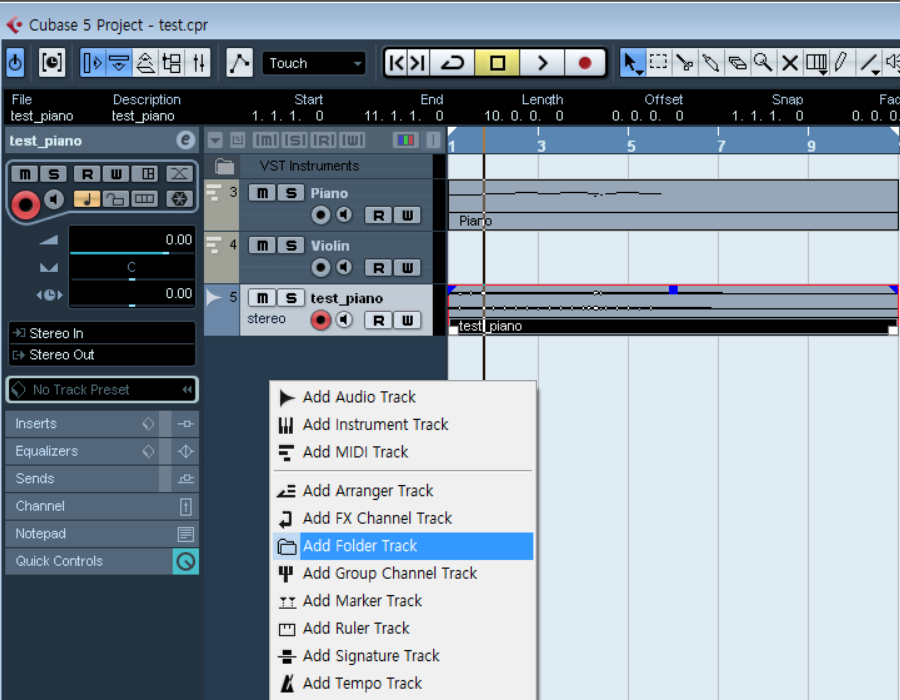Toggle Activate Project power button
Screen dimensions: 900x700
[x=15, y=63]
